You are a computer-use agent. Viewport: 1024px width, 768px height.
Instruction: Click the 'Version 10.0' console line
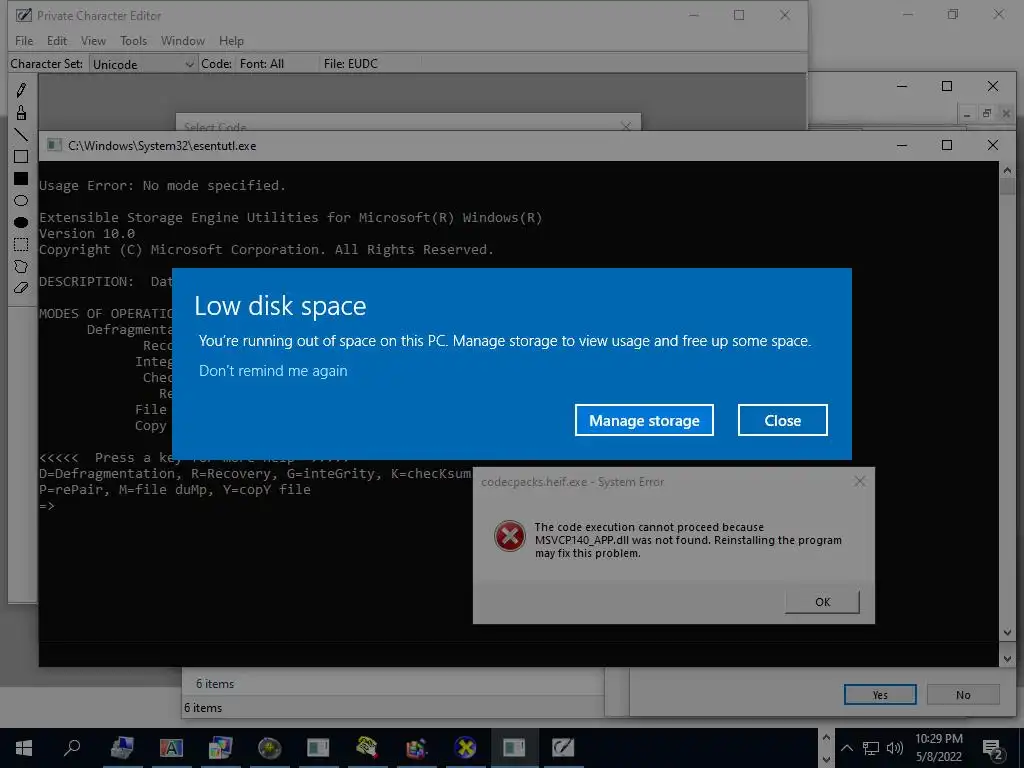click(87, 233)
